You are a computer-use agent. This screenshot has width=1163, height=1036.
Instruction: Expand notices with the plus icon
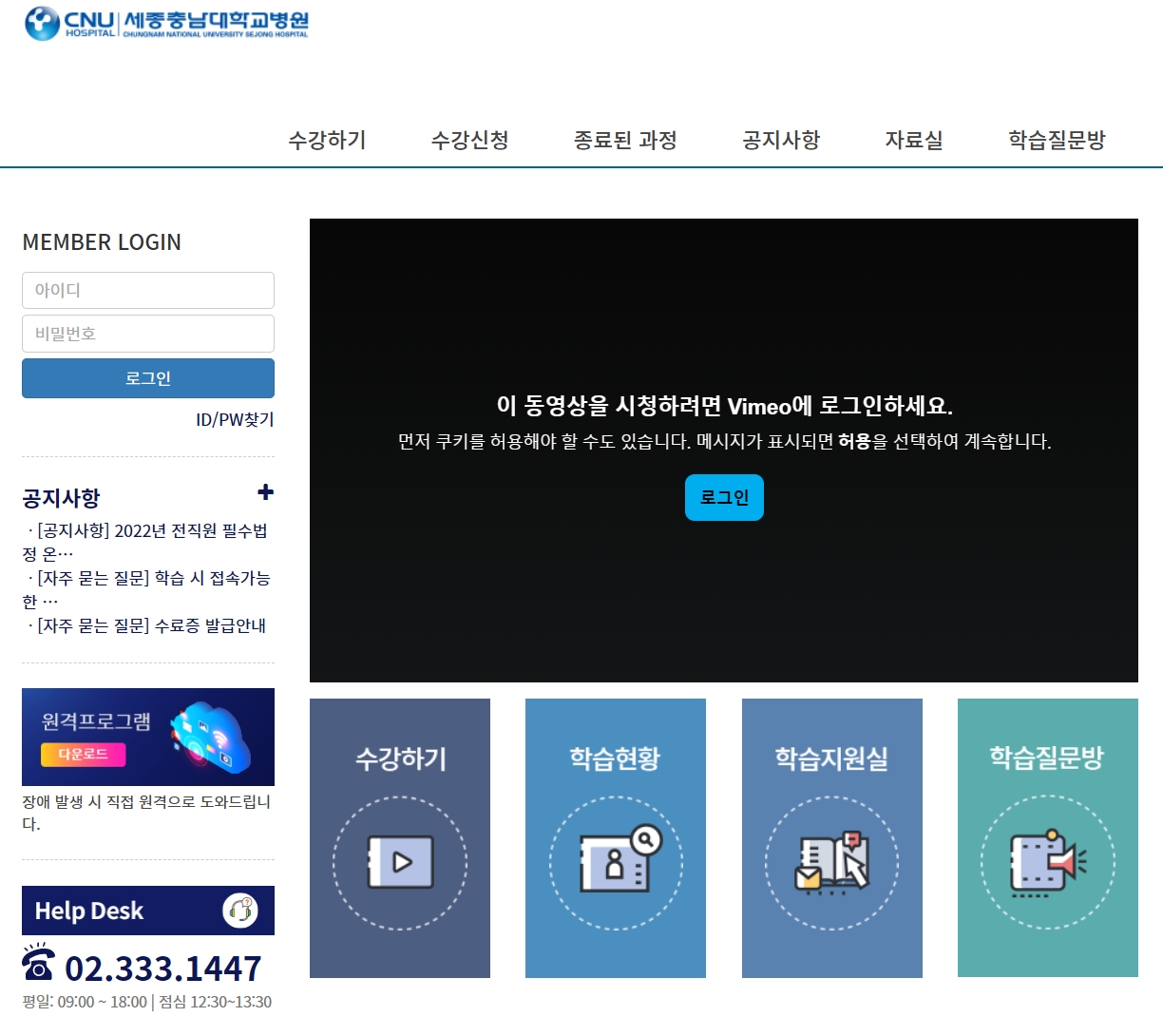coord(266,492)
